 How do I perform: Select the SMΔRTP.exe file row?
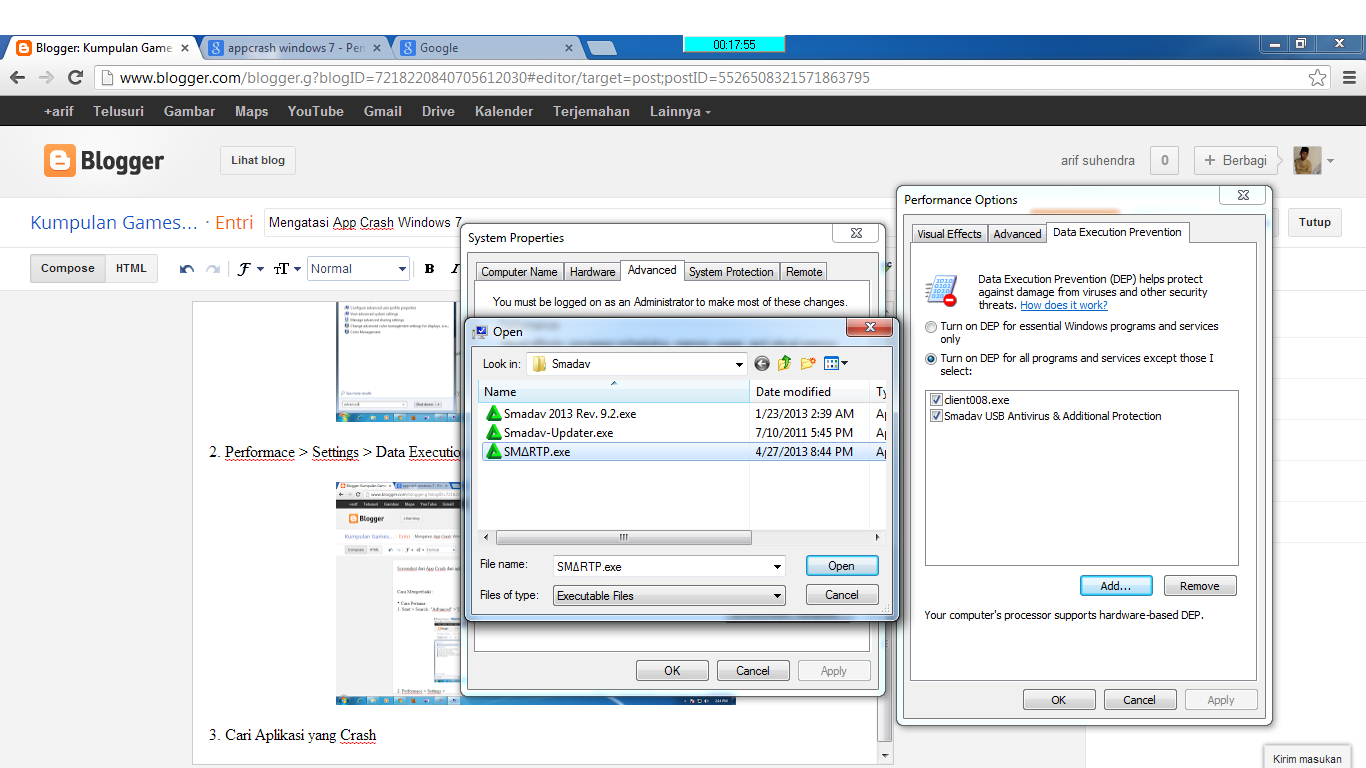pyautogui.click(x=681, y=452)
